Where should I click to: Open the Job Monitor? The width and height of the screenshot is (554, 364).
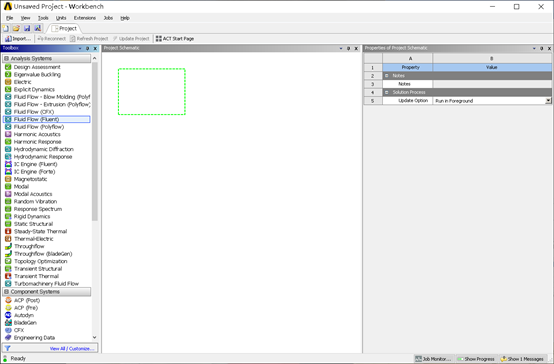(434, 359)
